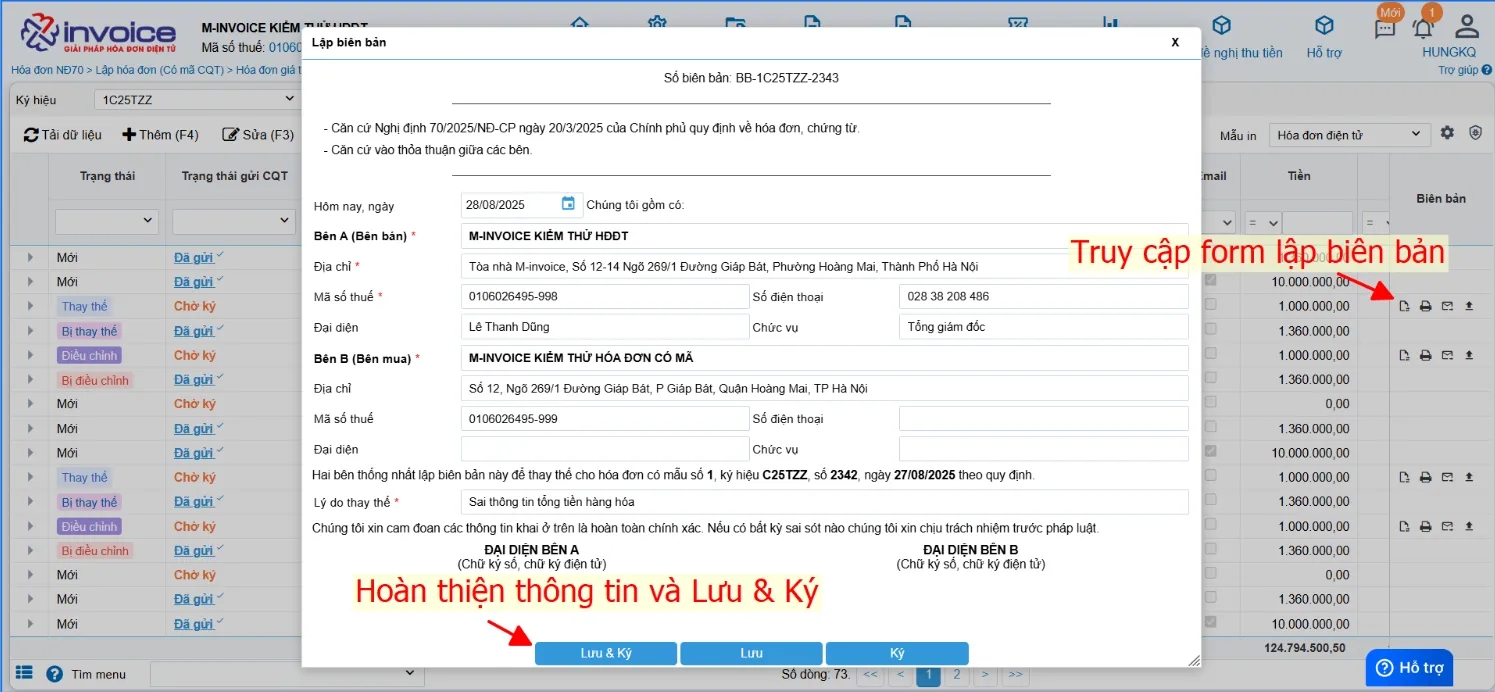Print icon in first Điều chỉnh row
The height and width of the screenshot is (692, 1495).
tap(1426, 355)
